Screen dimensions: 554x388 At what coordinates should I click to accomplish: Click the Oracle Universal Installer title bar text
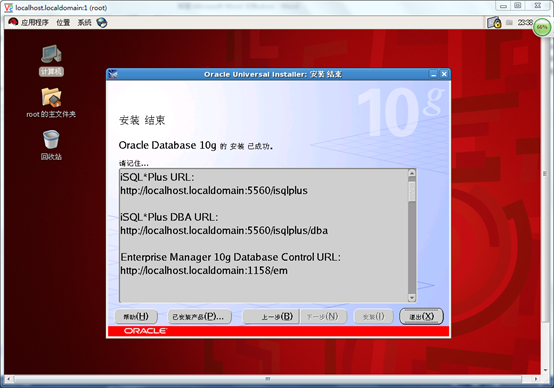pos(273,74)
